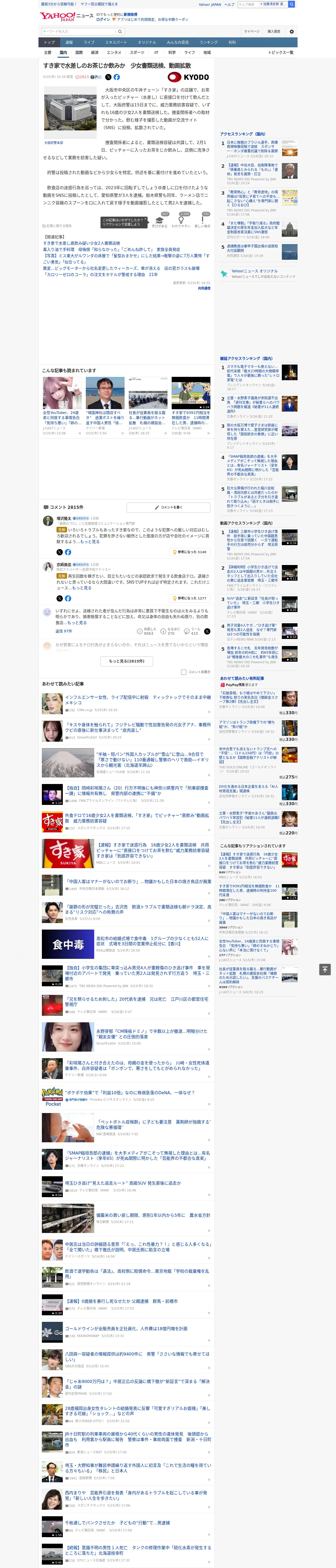Open トピックス一覧 link
Viewport: 336px width, 1568px height.
click(281, 52)
